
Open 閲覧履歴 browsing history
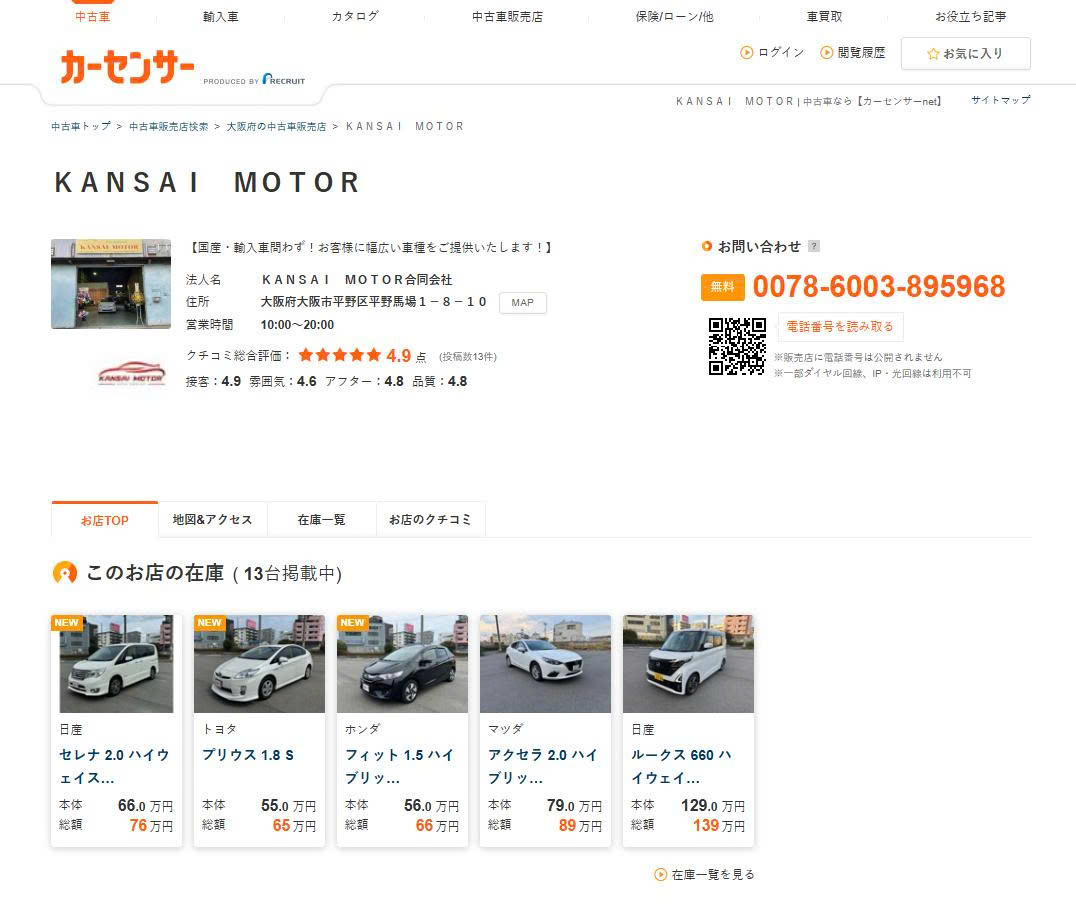pos(853,53)
